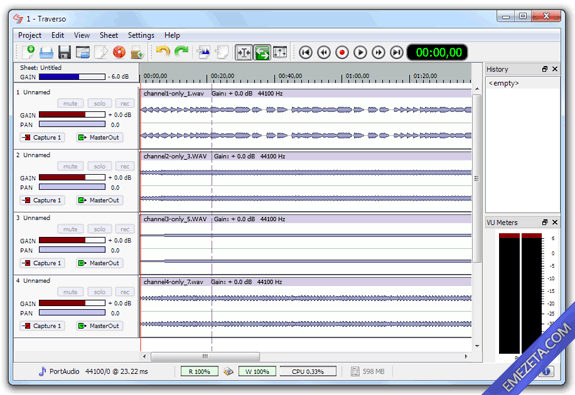
Task: Click the new project toolbar icon
Action: tap(28, 52)
